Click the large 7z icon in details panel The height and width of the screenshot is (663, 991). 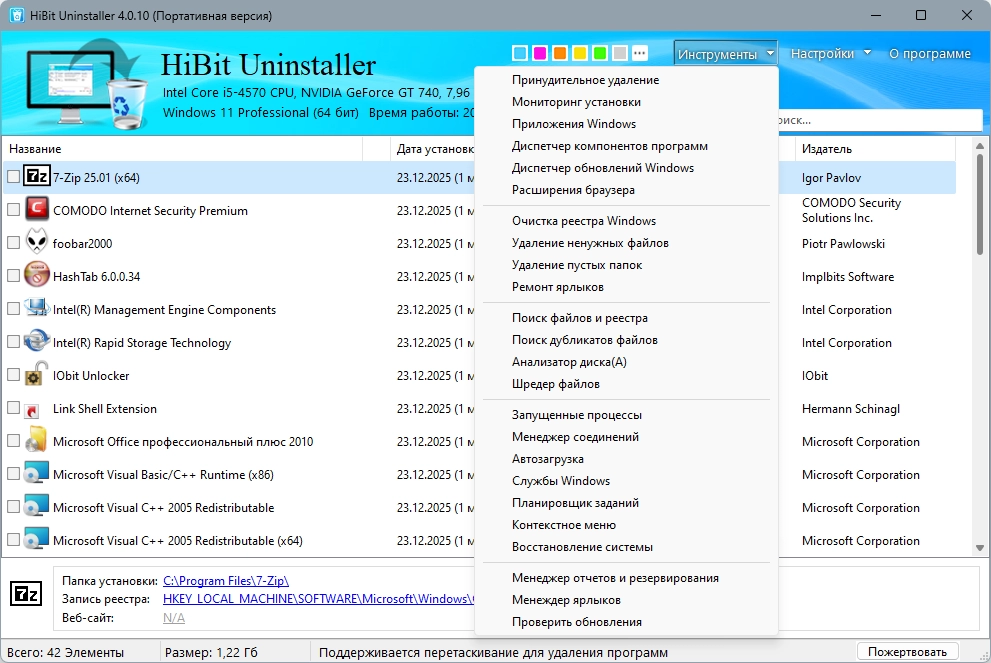(x=26, y=593)
